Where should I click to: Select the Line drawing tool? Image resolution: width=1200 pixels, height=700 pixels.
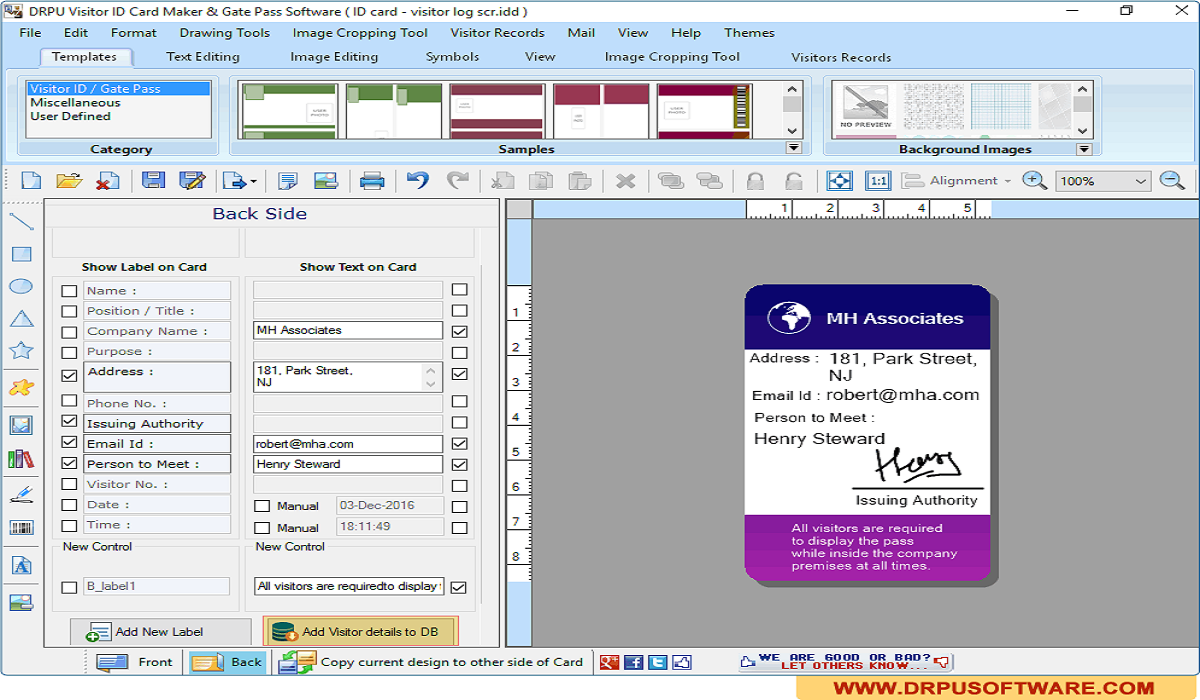click(21, 222)
